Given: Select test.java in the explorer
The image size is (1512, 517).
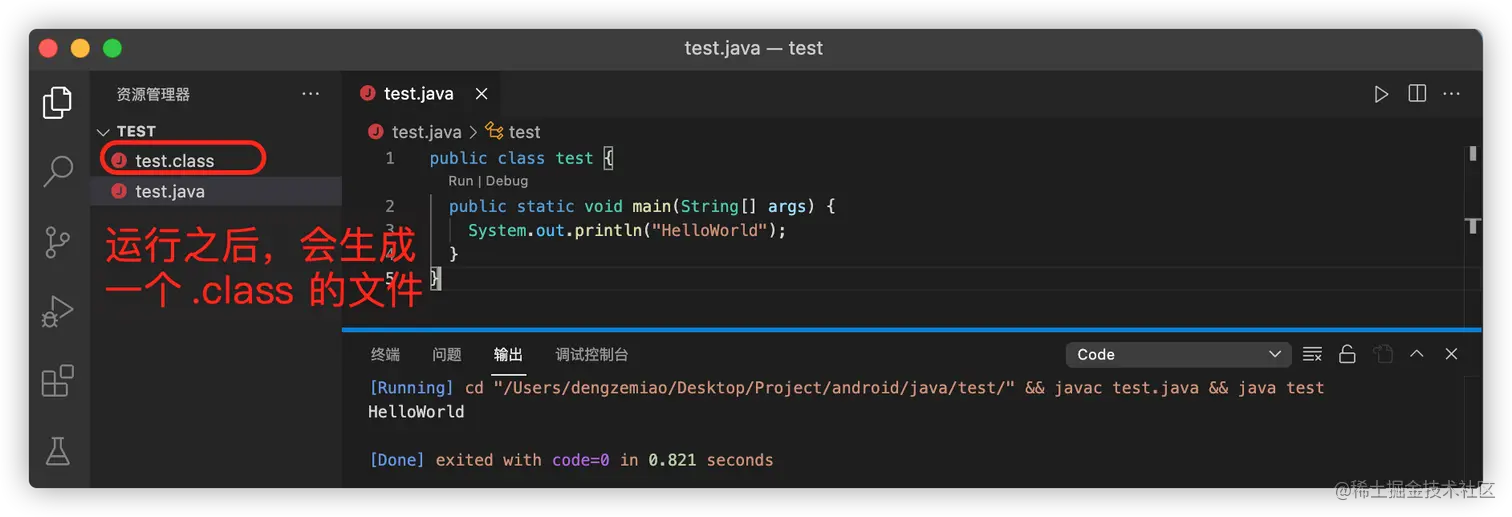Looking at the screenshot, I should pyautogui.click(x=216, y=191).
